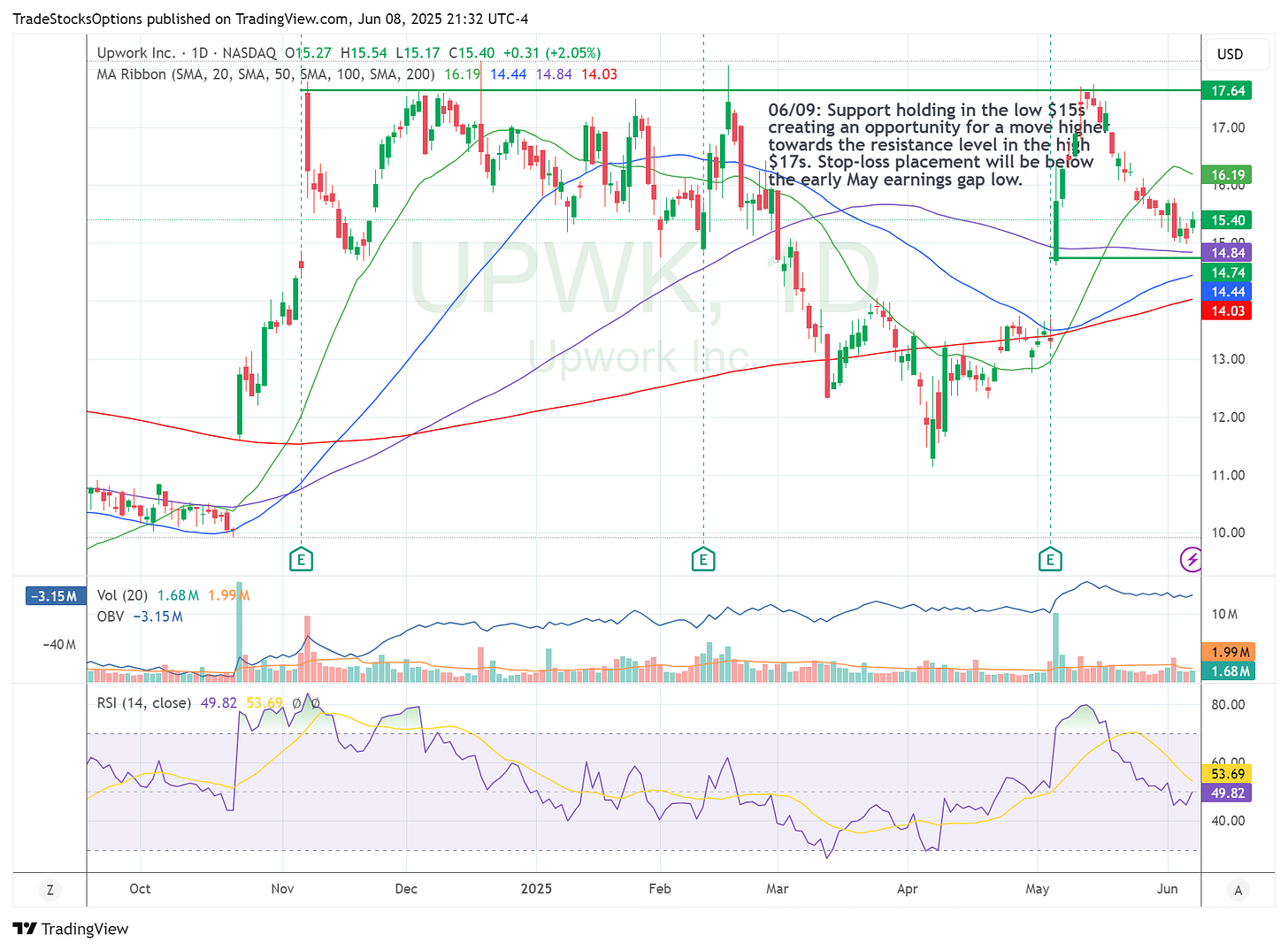The image size is (1288, 950).
Task: Click the yellow 53.69 RSI axis label
Action: tap(1227, 774)
